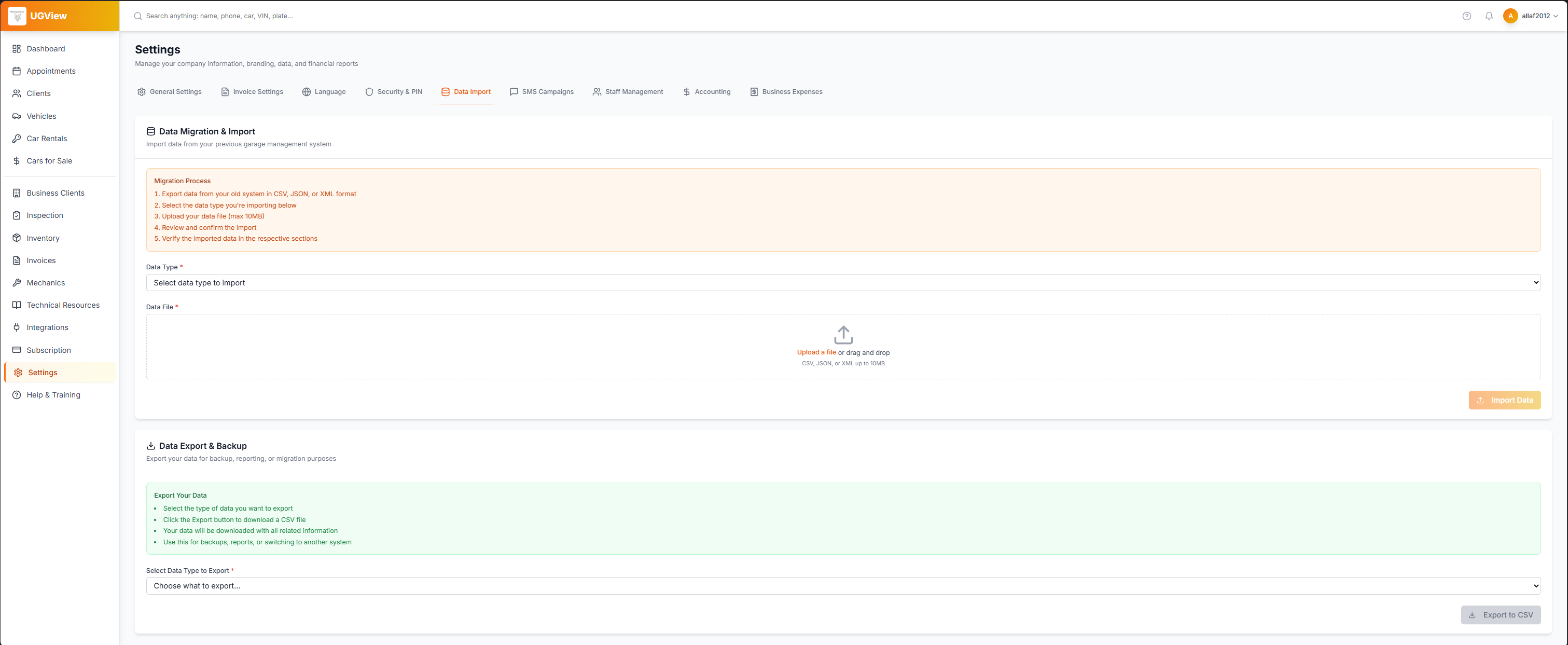The image size is (1568, 645).
Task: Click the Inspection clipboard icon
Action: click(17, 216)
